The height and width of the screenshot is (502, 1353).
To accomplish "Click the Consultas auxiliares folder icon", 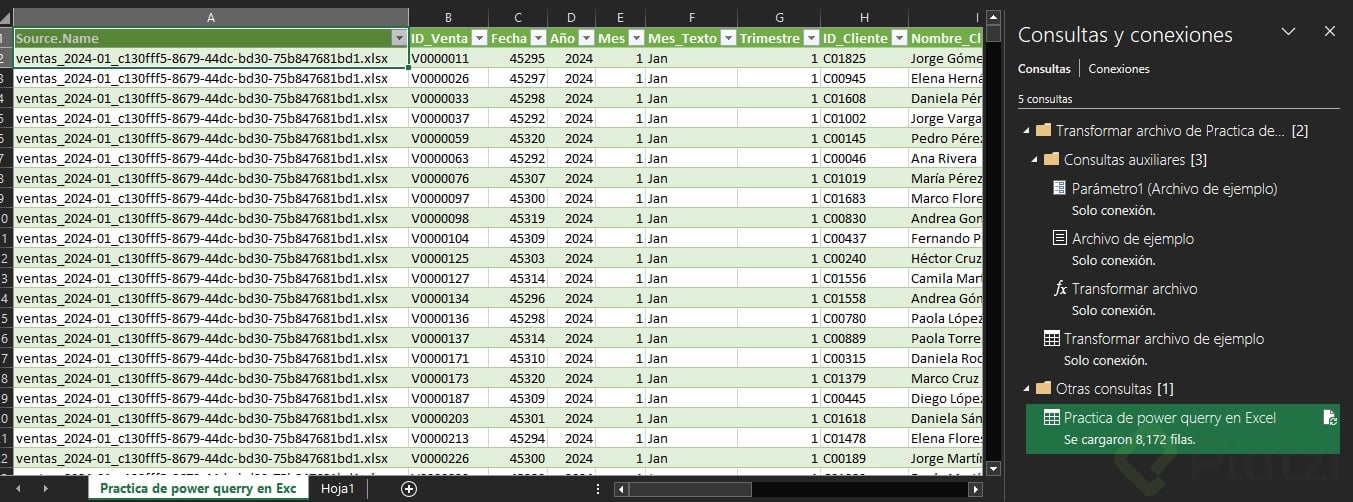I will [1051, 159].
